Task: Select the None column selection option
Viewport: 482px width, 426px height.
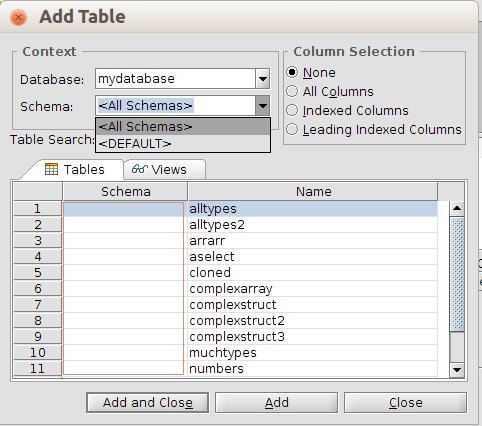Action: tap(292, 72)
